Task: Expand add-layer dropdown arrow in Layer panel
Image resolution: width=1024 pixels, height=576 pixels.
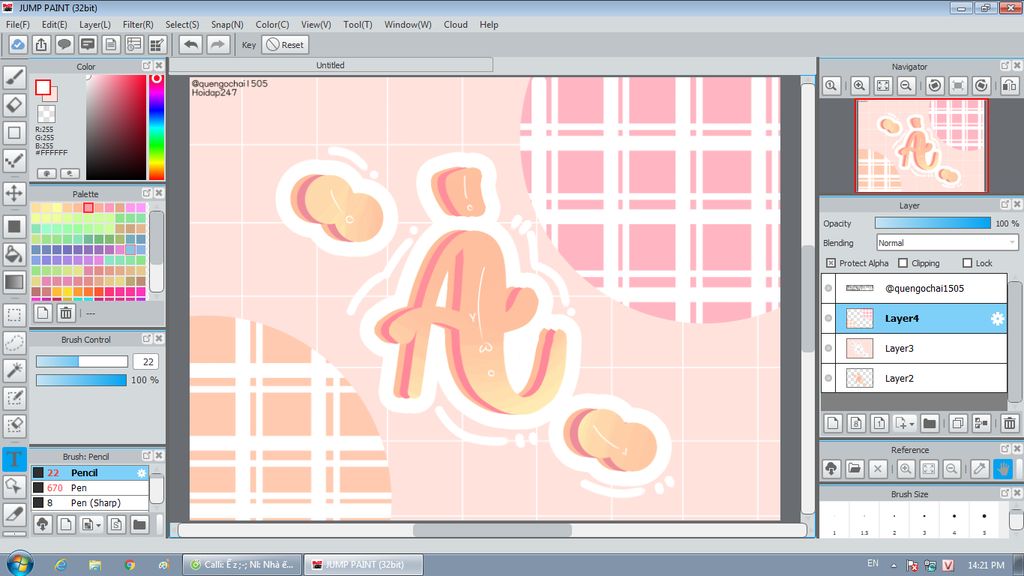Action: 912,424
